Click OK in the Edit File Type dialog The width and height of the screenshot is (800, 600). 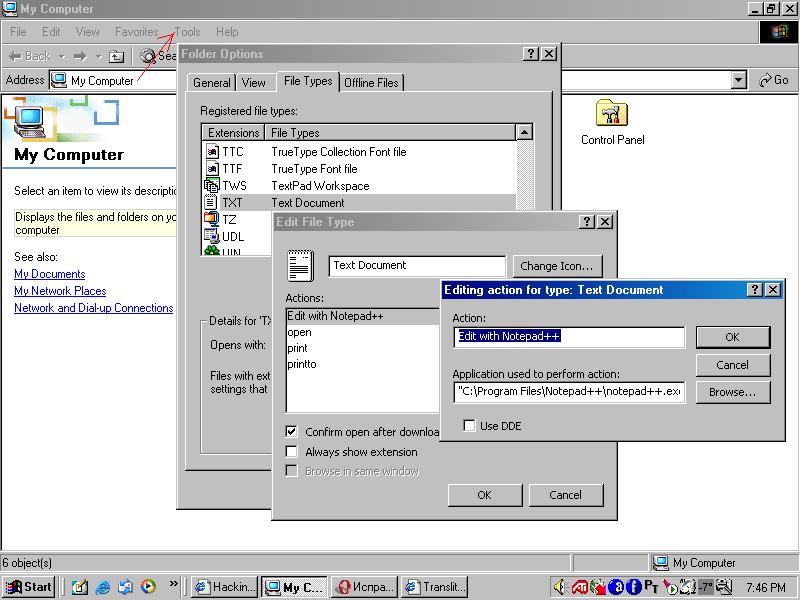[x=485, y=495]
